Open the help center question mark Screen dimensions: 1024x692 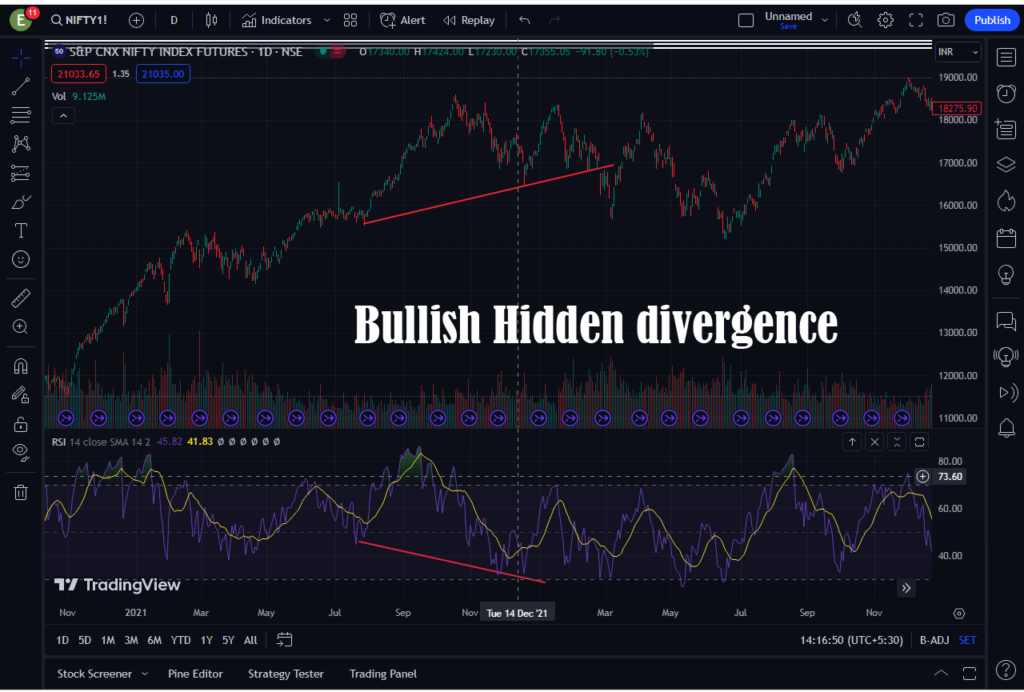pos(1006,670)
